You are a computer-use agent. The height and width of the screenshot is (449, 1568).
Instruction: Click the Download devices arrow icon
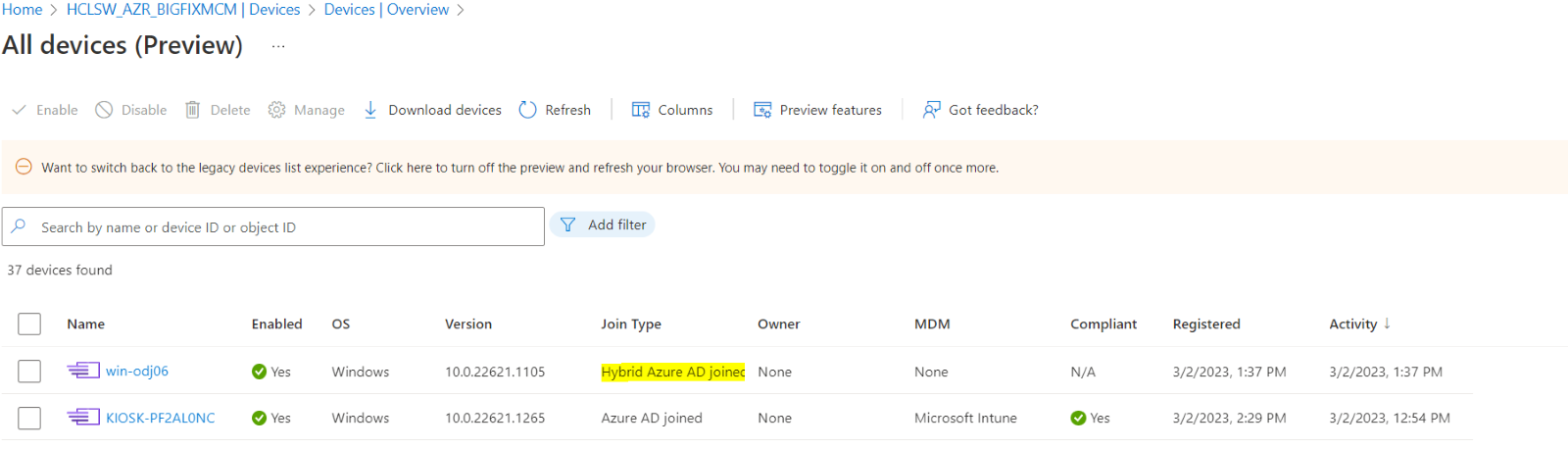pos(370,110)
